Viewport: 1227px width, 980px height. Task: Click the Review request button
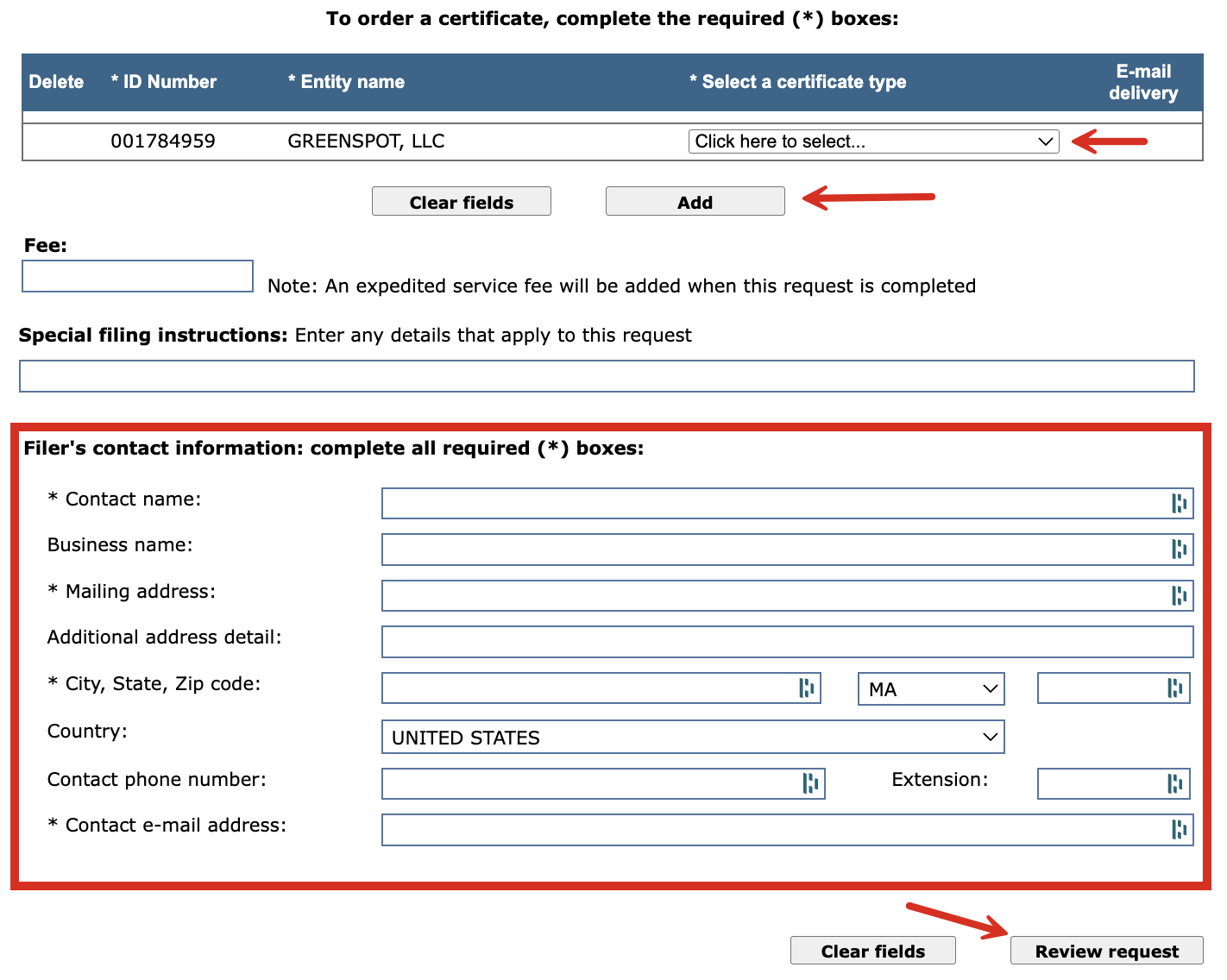coord(1107,951)
